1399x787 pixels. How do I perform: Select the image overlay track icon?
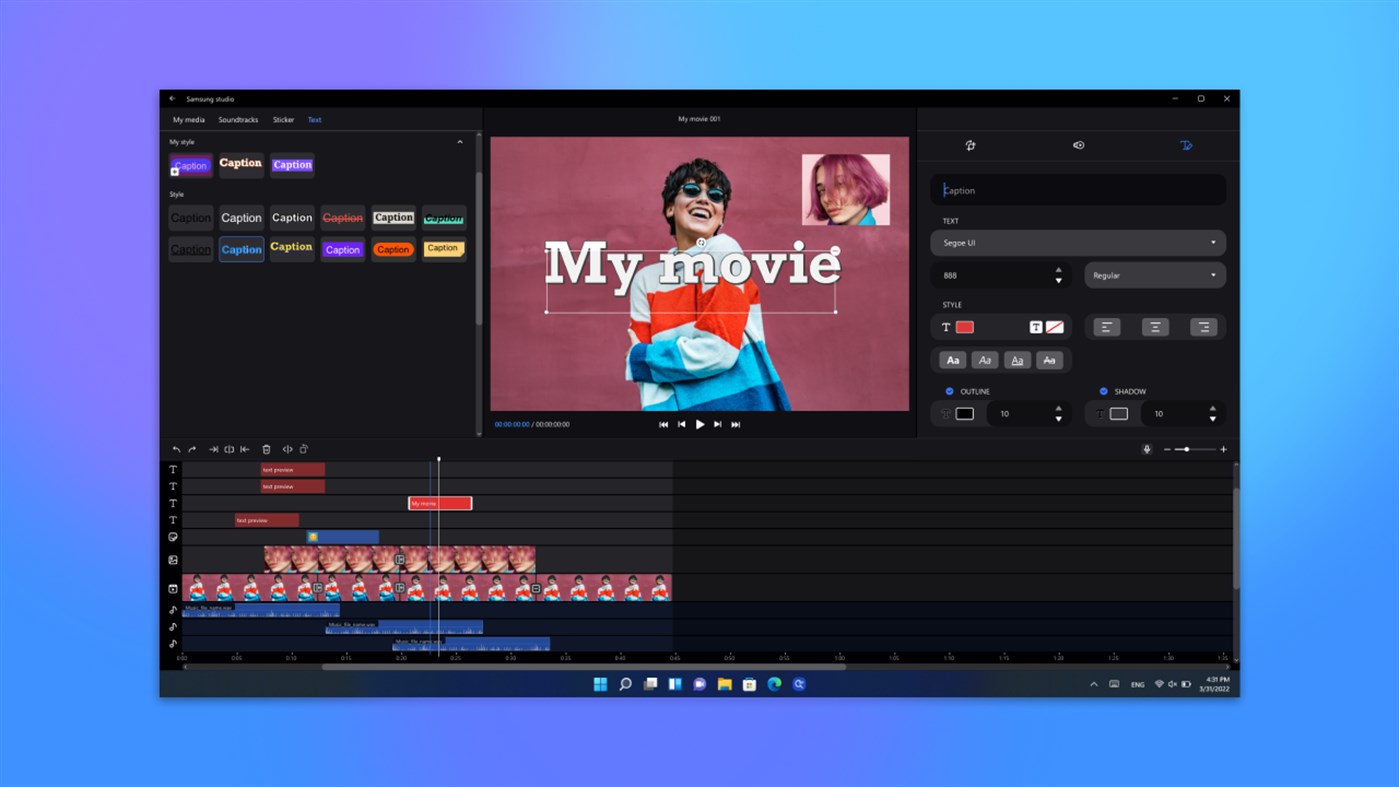point(173,560)
